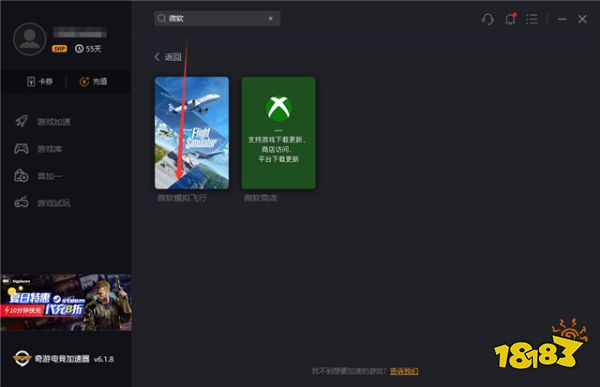The image size is (600, 387).
Task: Click the 微软商店 title text
Action: [261, 198]
